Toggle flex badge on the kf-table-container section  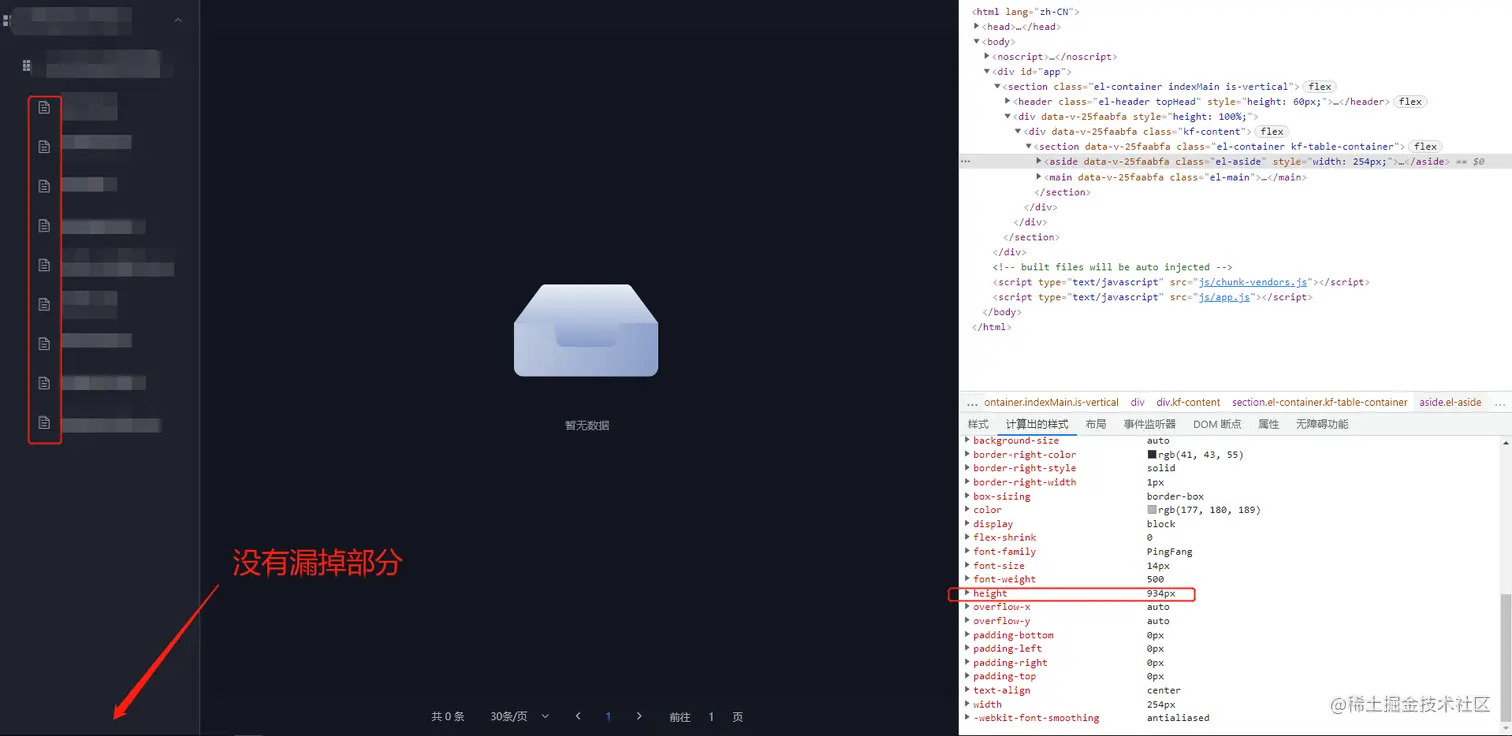pos(1425,147)
